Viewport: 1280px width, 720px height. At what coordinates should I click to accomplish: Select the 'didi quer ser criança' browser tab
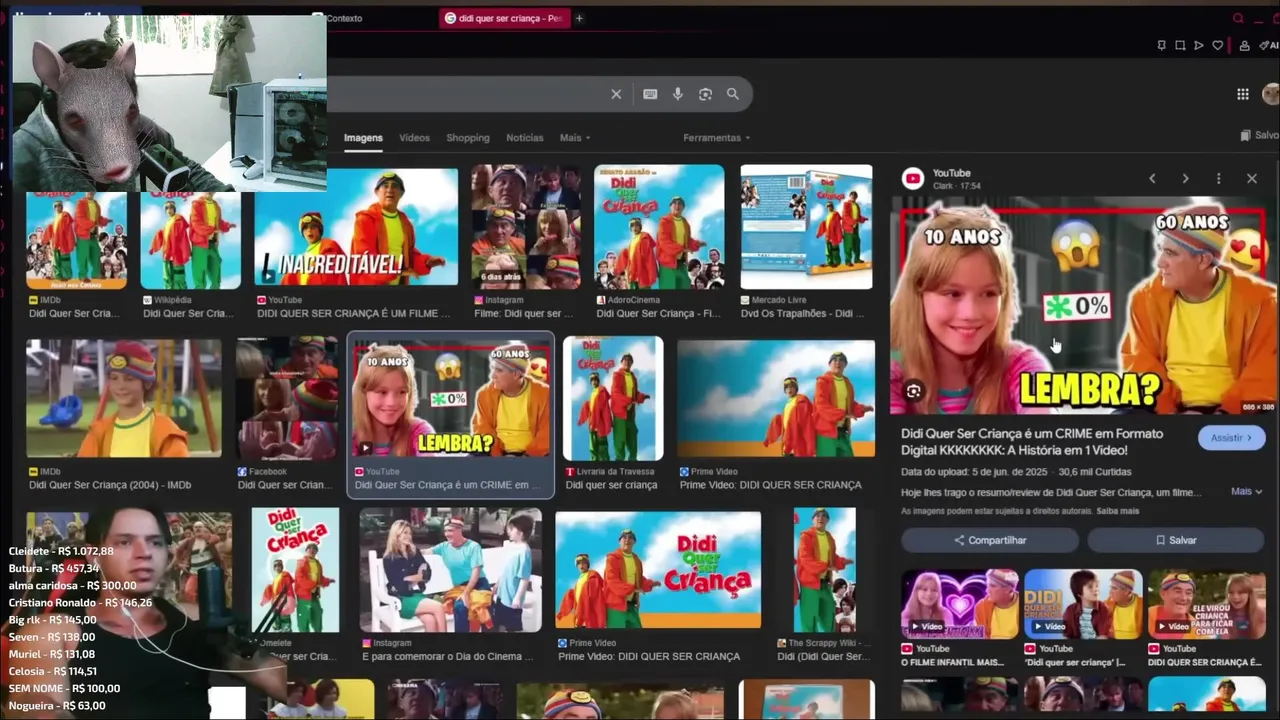coord(504,18)
